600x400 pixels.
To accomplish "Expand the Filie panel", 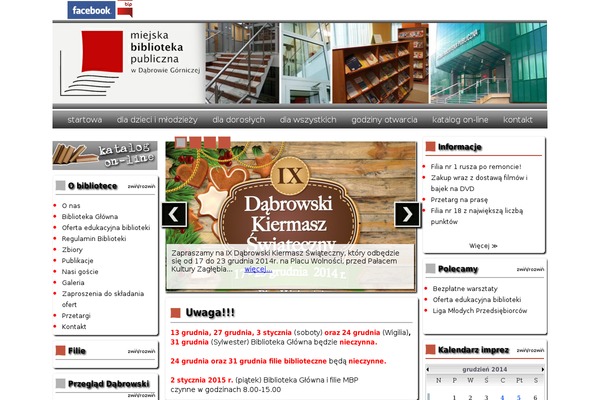I will click(x=141, y=351).
